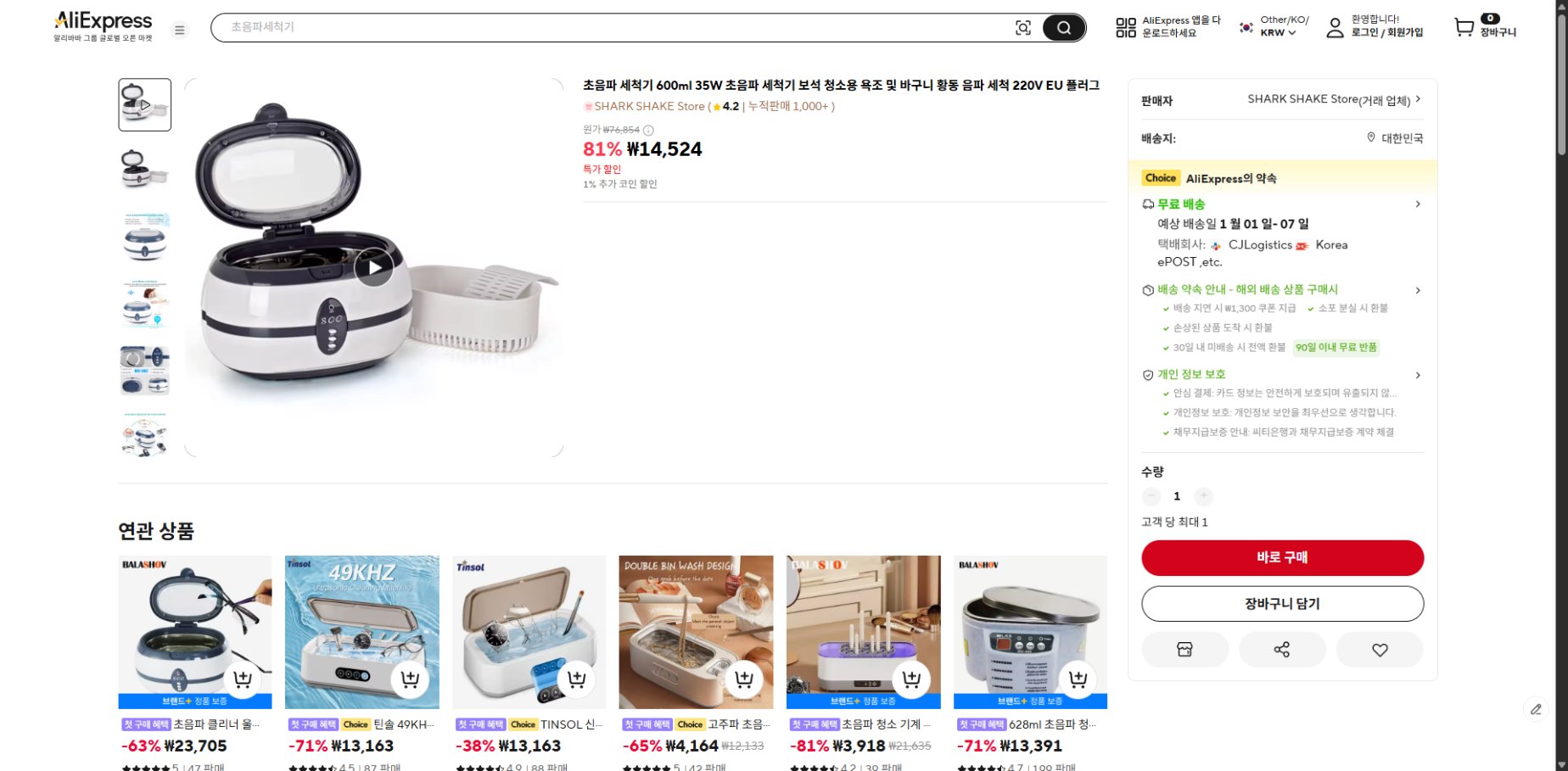Select the second product thumbnail image

coord(144,170)
